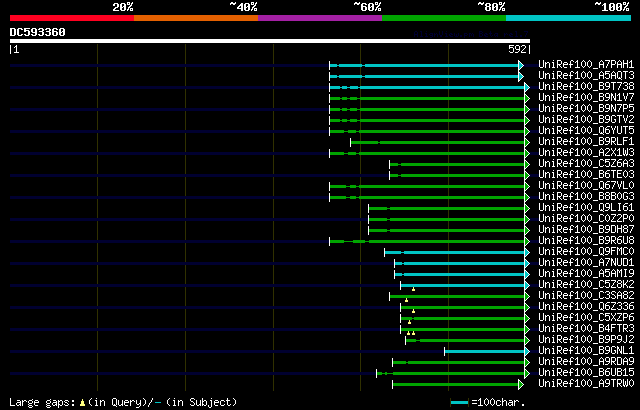Select the UniRef100_B4FTR3 label
The width and height of the screenshot is (640, 410).
[586, 329]
